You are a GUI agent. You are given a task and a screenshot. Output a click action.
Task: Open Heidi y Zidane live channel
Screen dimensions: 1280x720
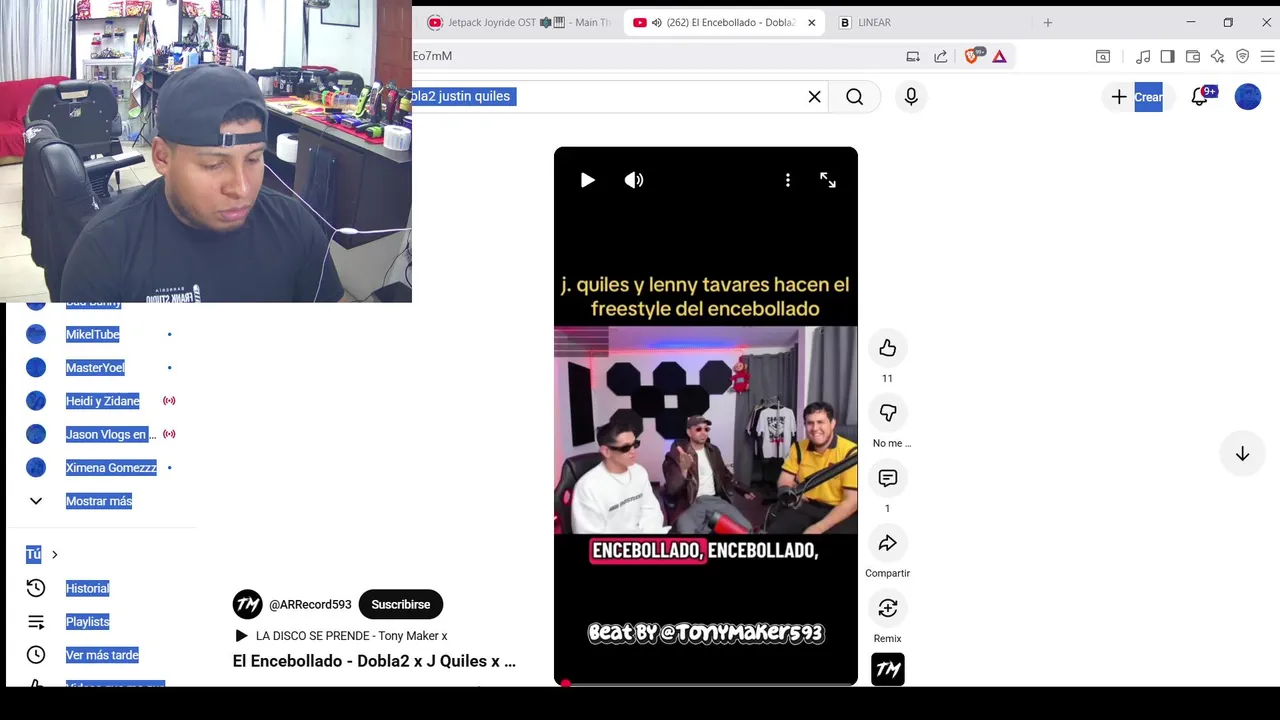pyautogui.click(x=103, y=401)
